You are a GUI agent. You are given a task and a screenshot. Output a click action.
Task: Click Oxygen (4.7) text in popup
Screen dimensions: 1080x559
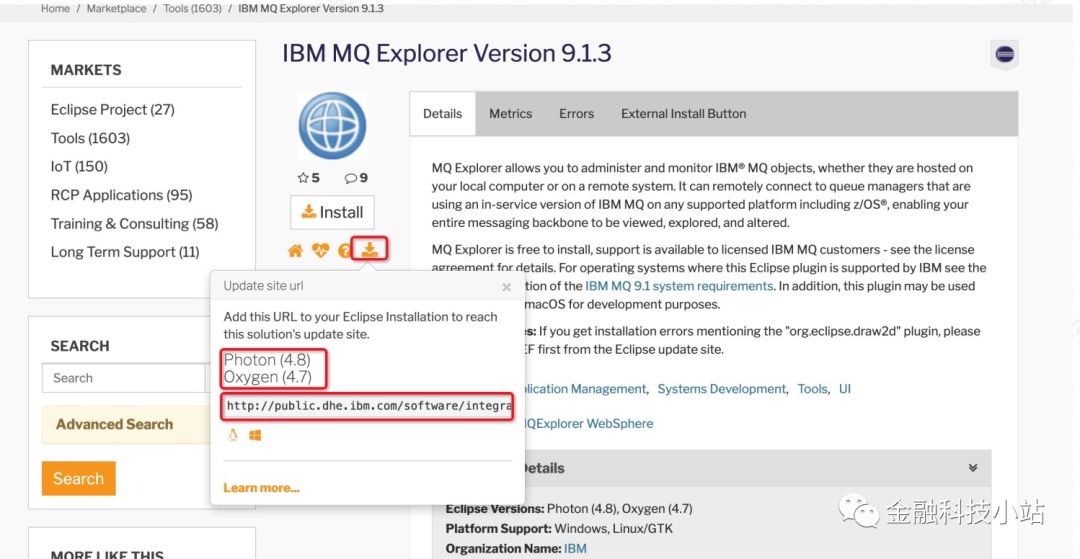coord(268,377)
